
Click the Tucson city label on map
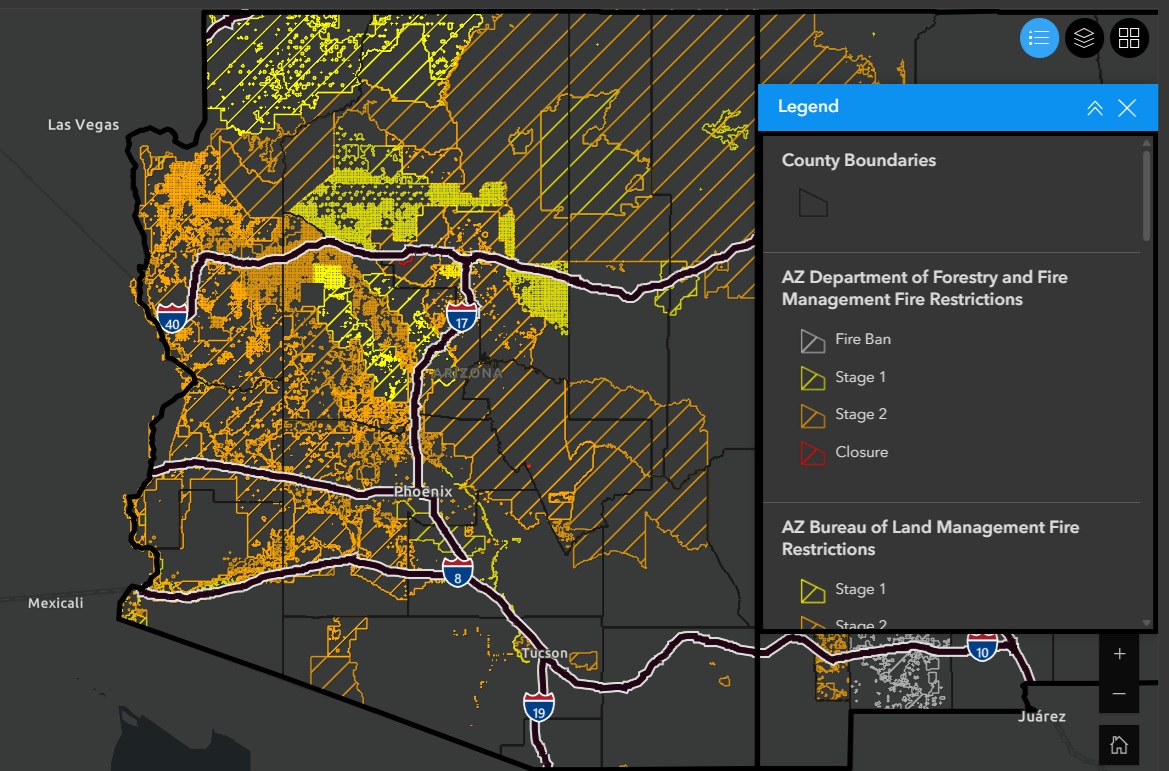[x=544, y=653]
